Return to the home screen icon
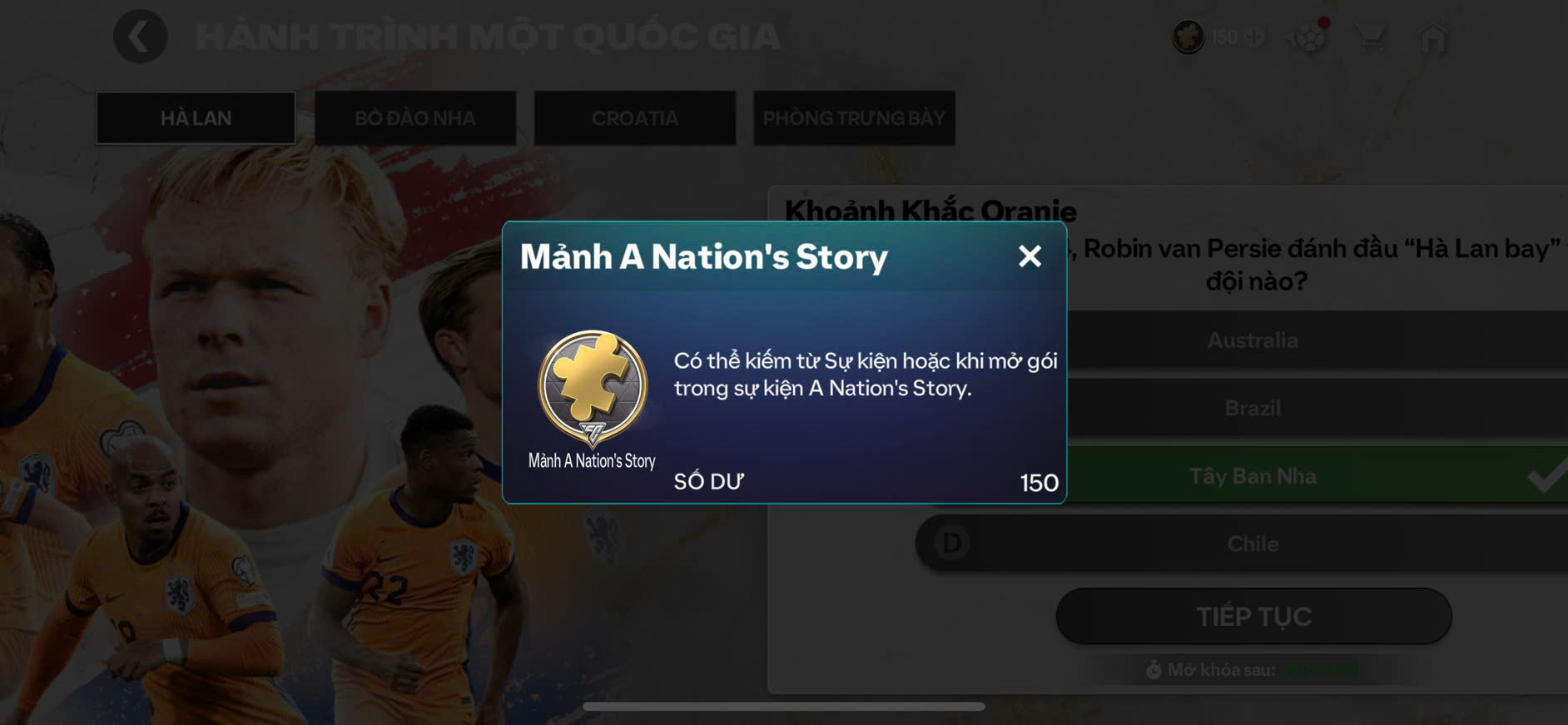 point(1433,38)
